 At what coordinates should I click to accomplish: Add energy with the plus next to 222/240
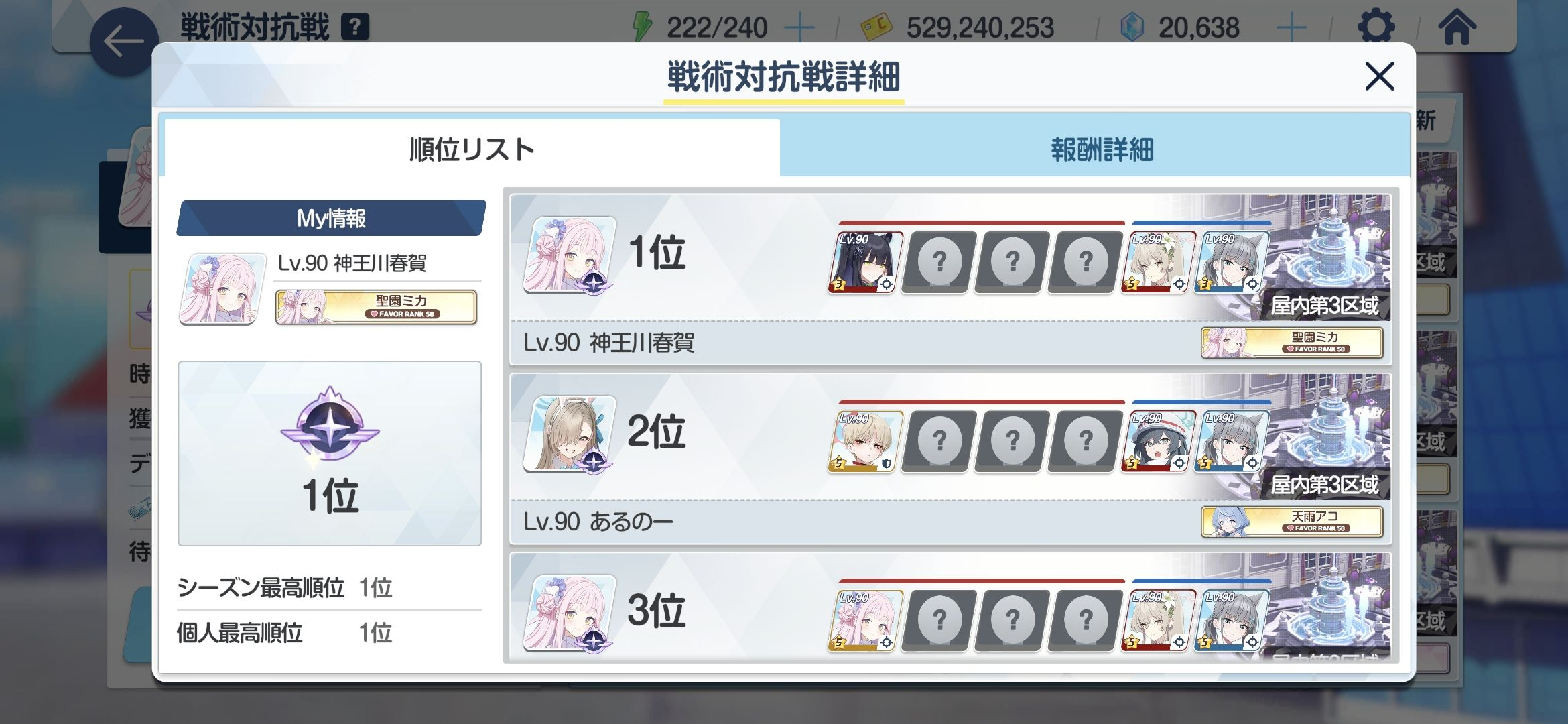click(799, 28)
